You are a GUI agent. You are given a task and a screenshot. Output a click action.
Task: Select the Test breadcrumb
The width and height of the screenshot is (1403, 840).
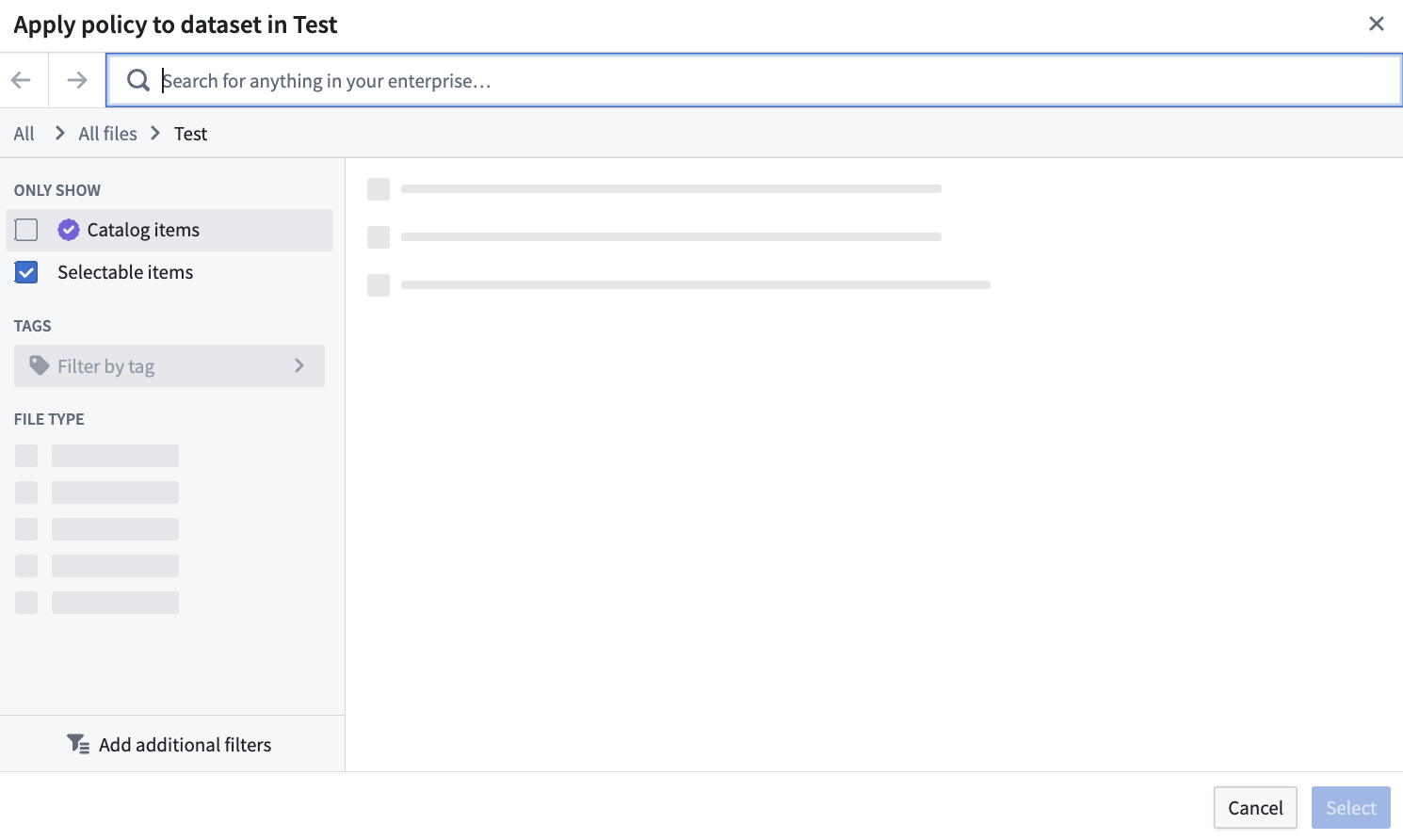click(x=191, y=134)
